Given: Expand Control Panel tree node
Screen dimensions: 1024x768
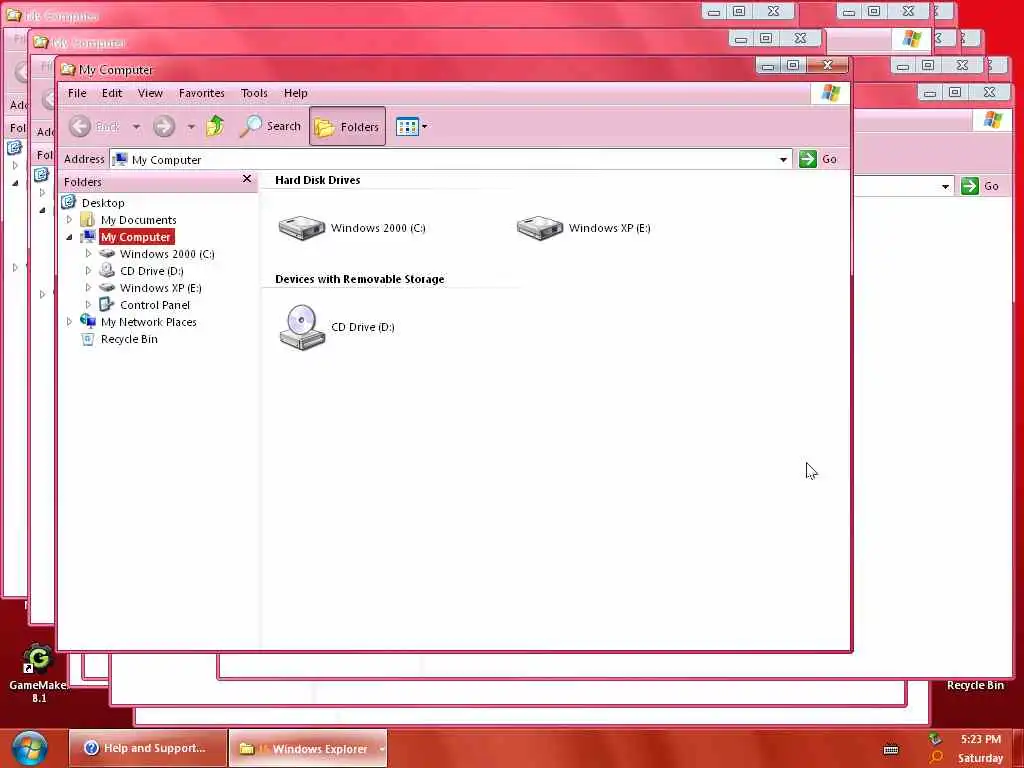Looking at the screenshot, I should point(88,304).
